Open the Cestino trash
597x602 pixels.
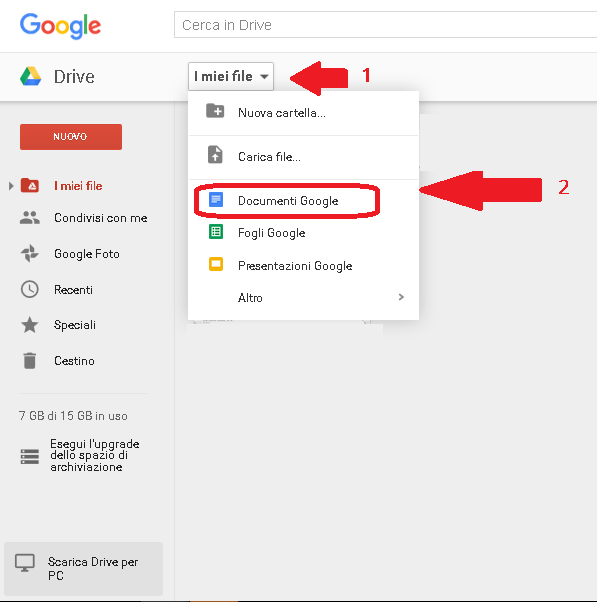pos(74,361)
